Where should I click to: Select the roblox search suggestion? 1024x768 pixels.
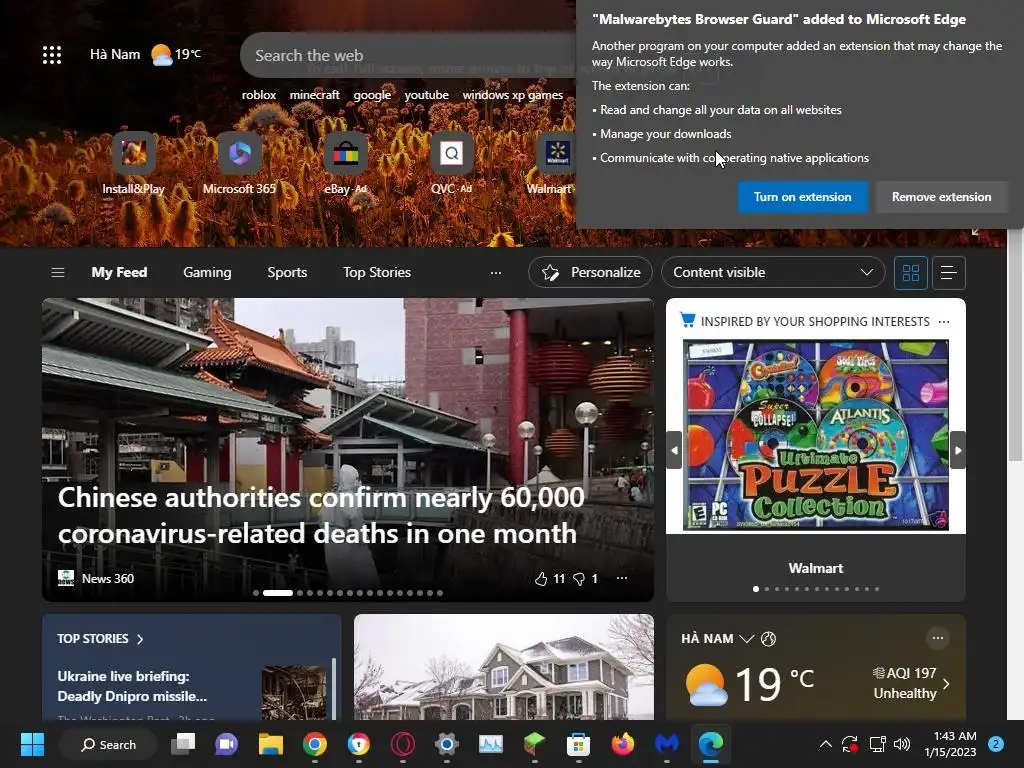259,95
